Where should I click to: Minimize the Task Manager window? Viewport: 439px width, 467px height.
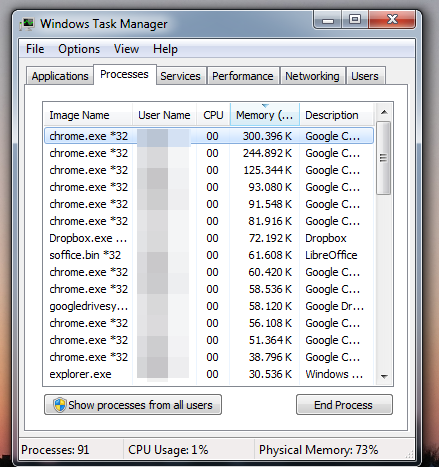328,20
